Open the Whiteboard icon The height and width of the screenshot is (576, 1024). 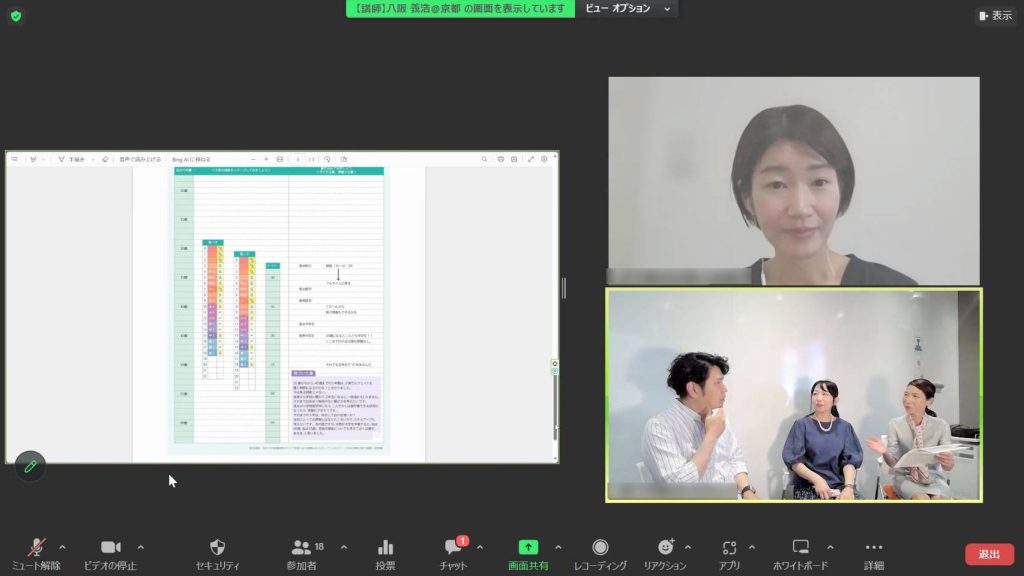click(x=800, y=548)
